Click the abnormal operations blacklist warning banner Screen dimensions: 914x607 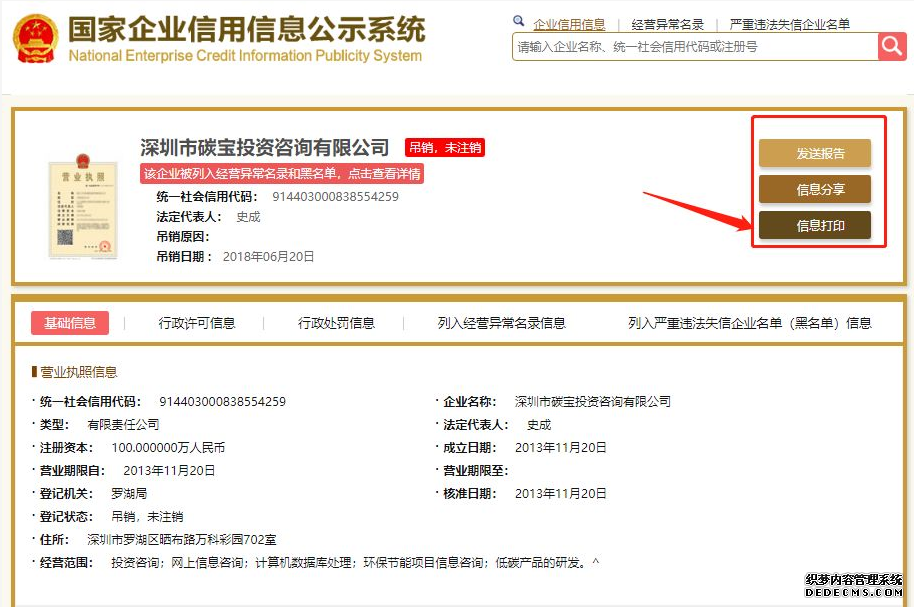(282, 174)
